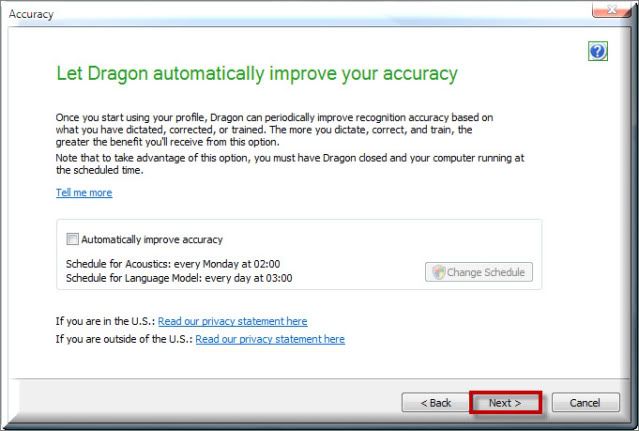The image size is (639, 431).
Task: Click the Change Schedule button text
Action: click(x=485, y=272)
